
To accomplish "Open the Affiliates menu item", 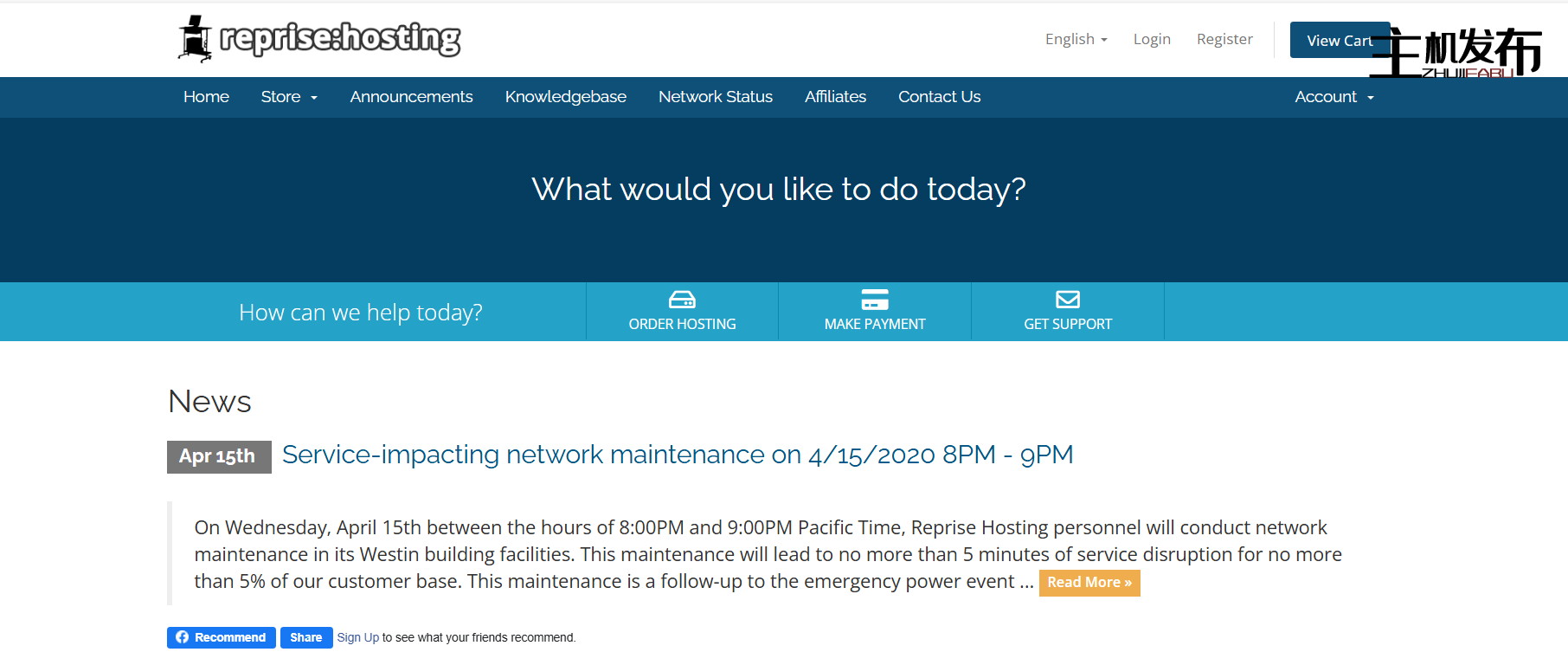I will pos(835,97).
